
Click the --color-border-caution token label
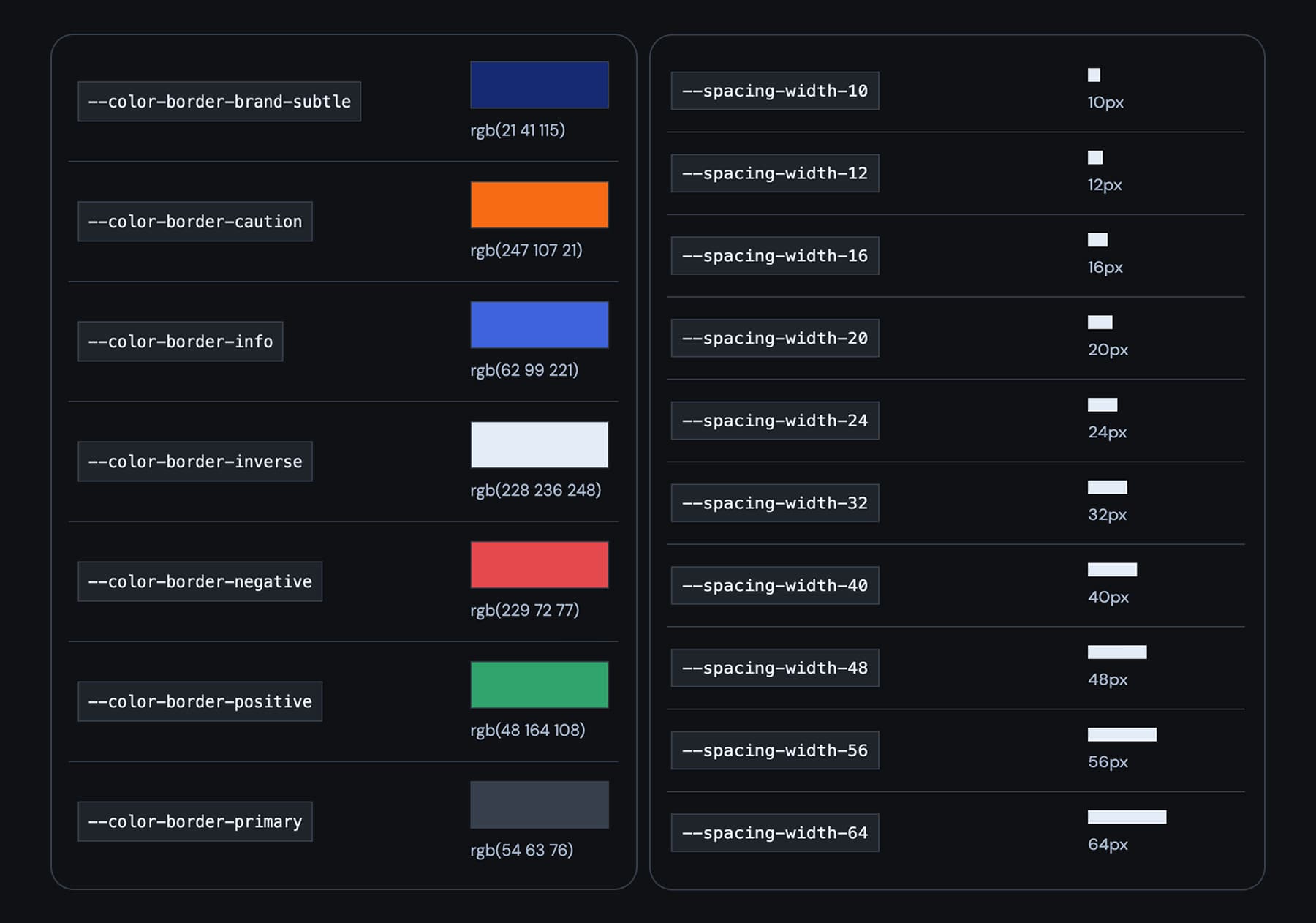pyautogui.click(x=194, y=221)
